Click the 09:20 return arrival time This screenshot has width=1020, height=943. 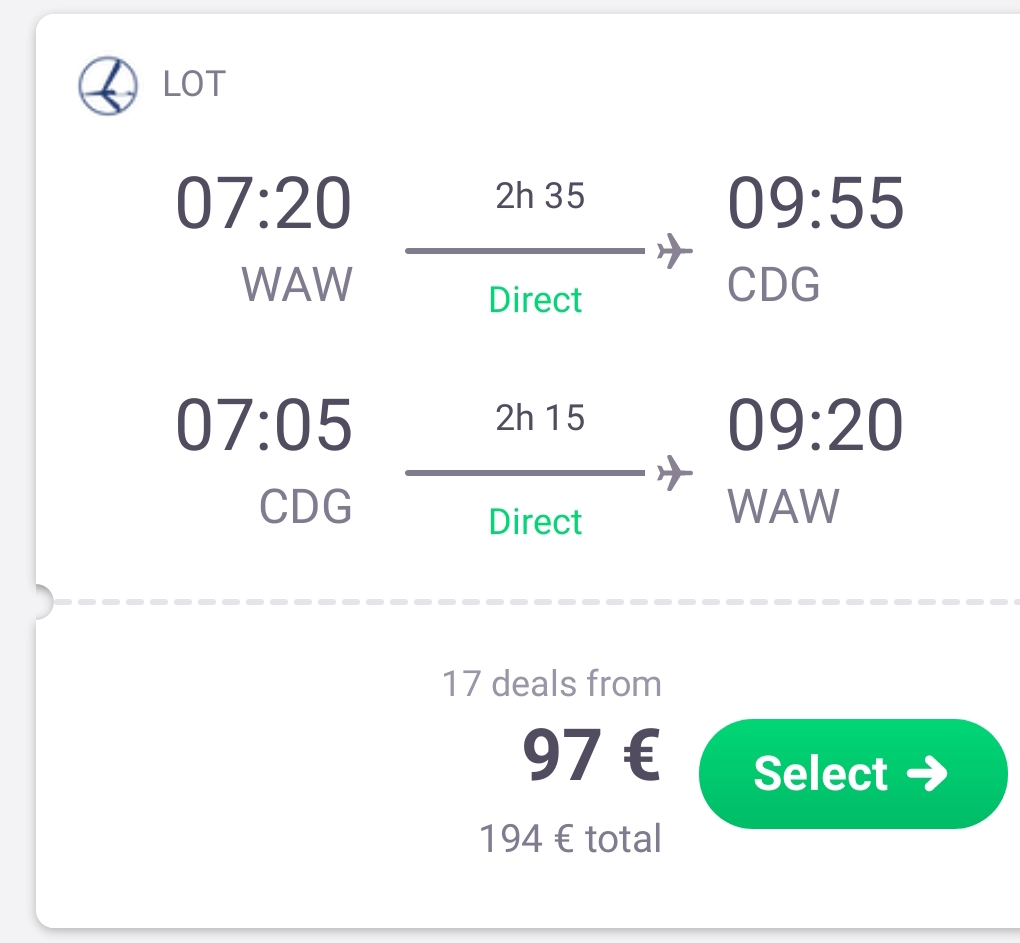[x=815, y=425]
